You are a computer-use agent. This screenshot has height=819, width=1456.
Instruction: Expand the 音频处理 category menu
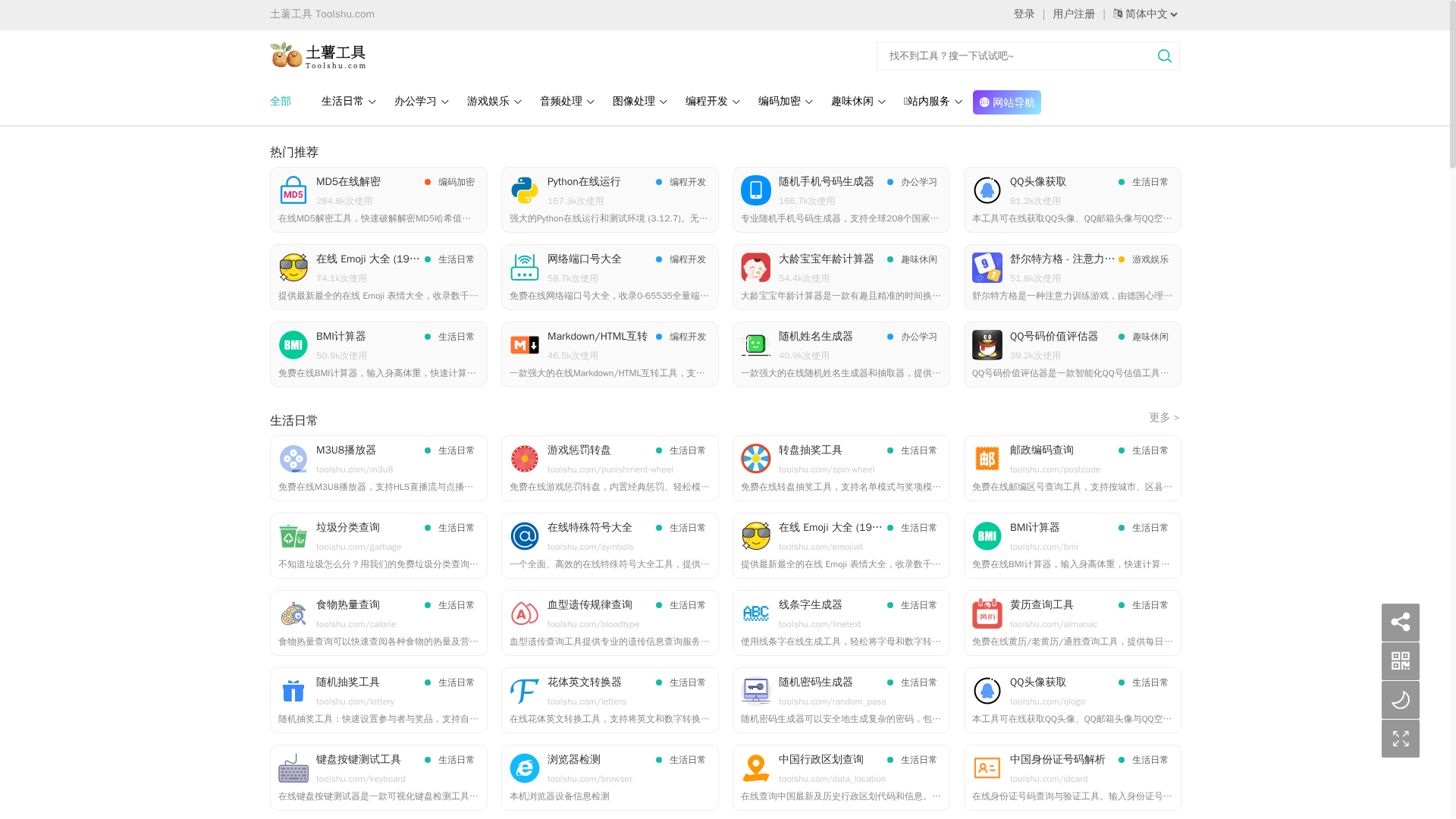(x=566, y=102)
